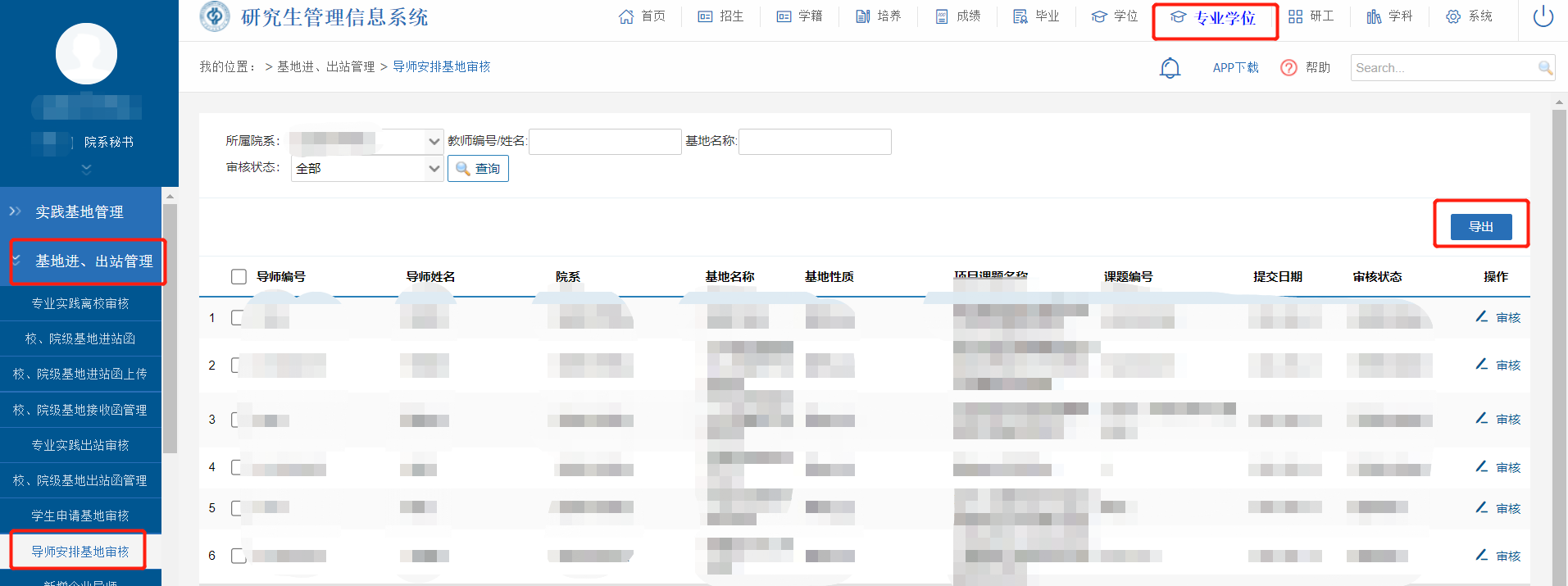Click the user avatar image
Viewport: 1568px width, 586px height.
[86, 54]
